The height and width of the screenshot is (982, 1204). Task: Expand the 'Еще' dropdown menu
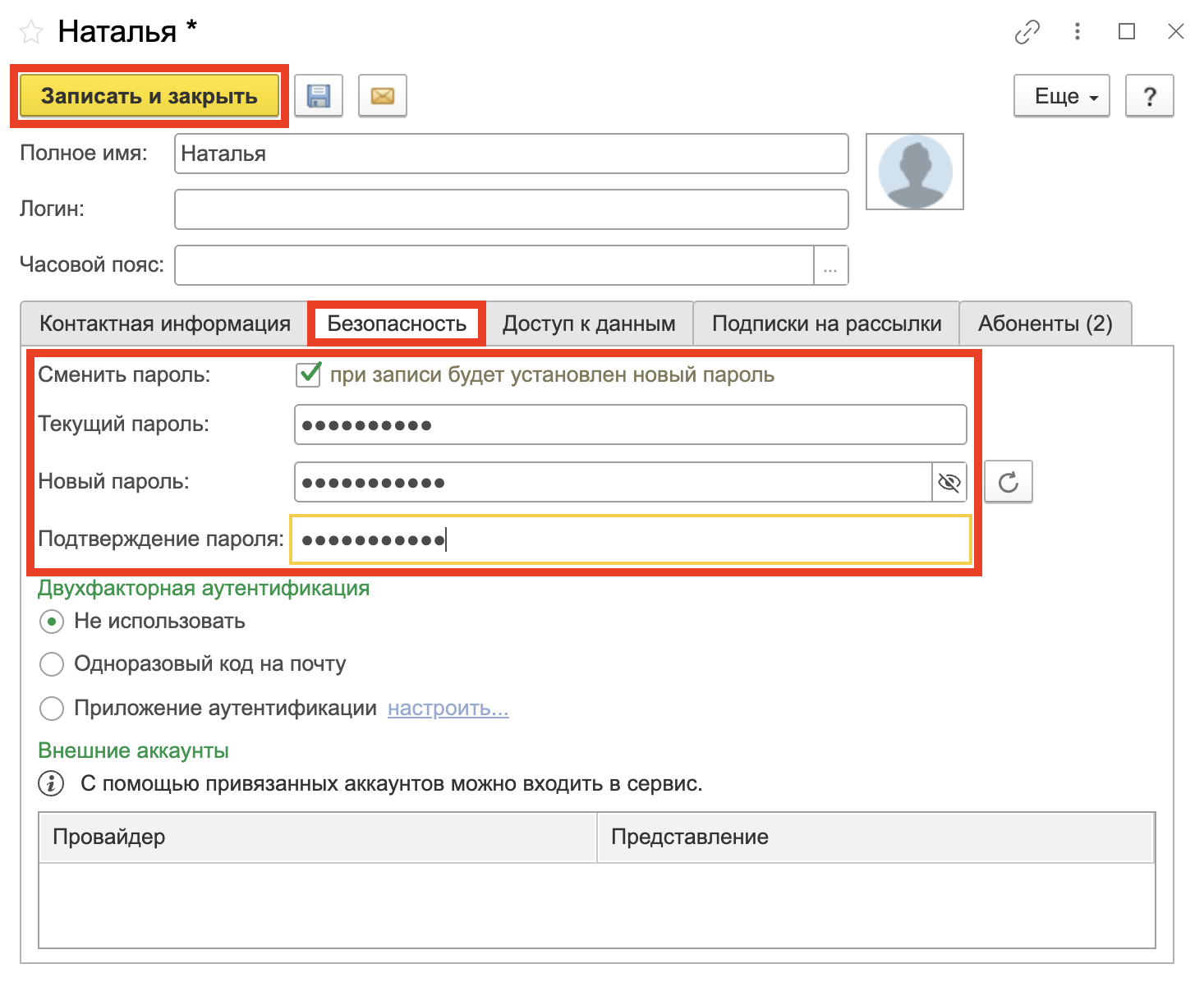(1062, 96)
